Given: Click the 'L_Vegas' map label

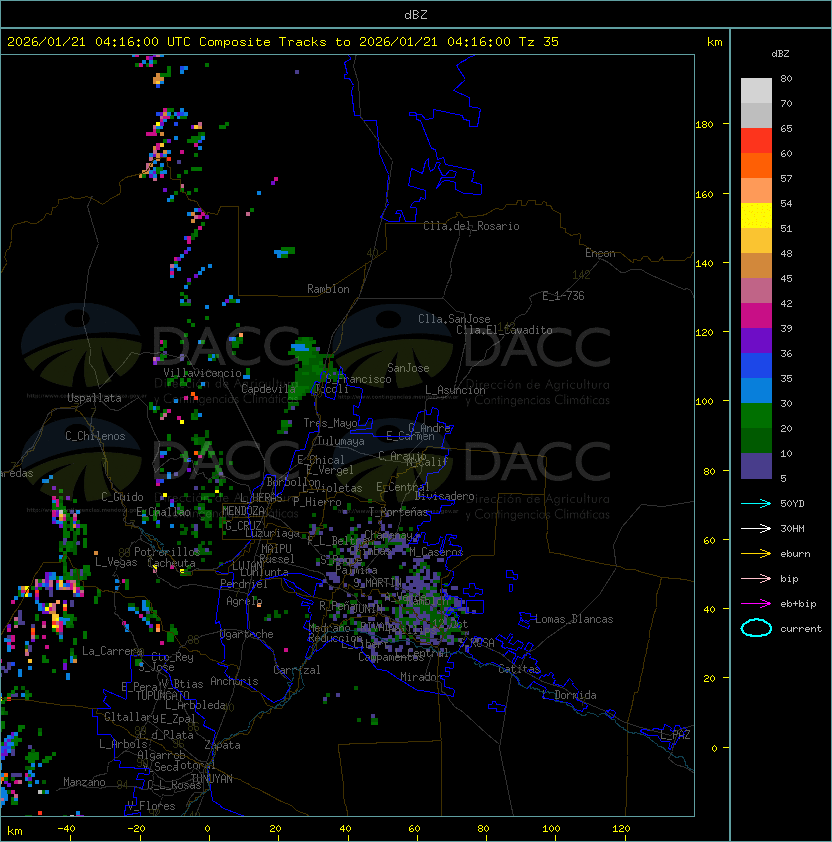Looking at the screenshot, I should pos(116,562).
